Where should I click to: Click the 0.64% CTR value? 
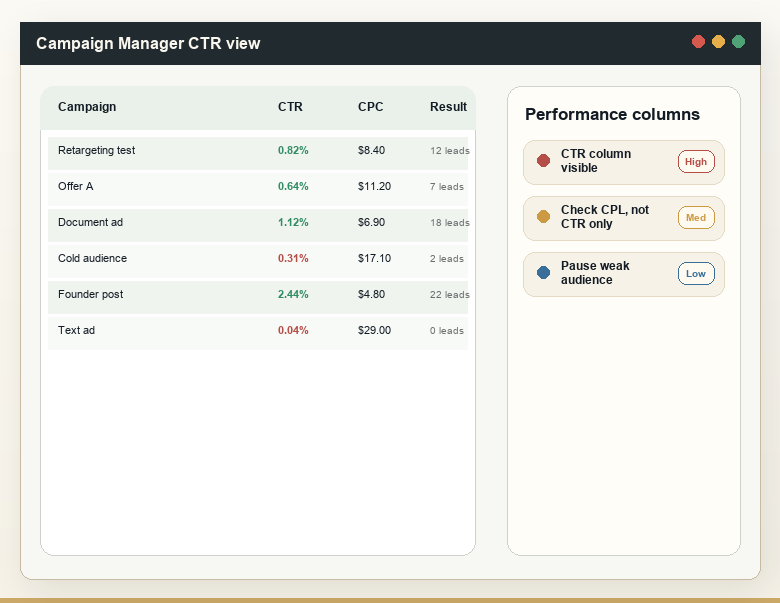[293, 186]
